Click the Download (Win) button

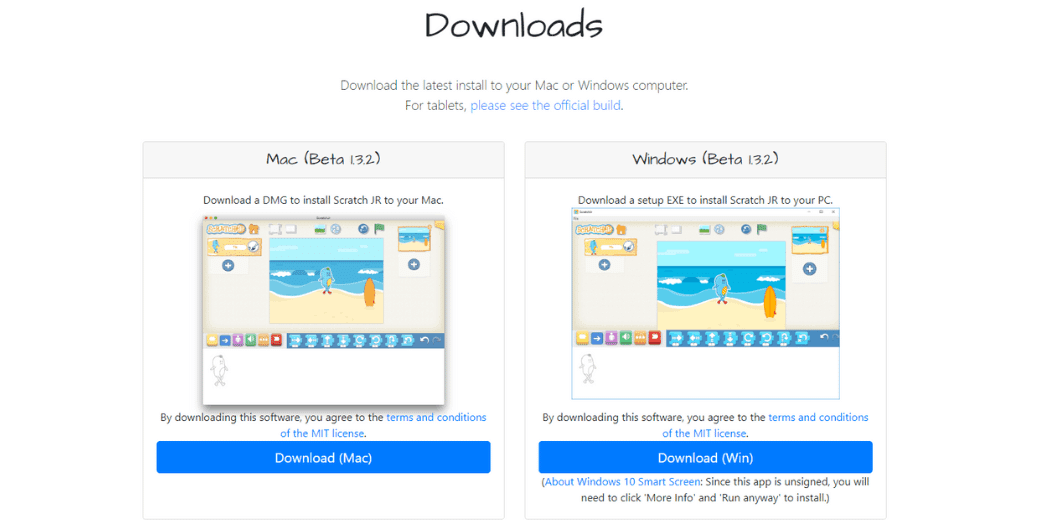click(x=706, y=457)
